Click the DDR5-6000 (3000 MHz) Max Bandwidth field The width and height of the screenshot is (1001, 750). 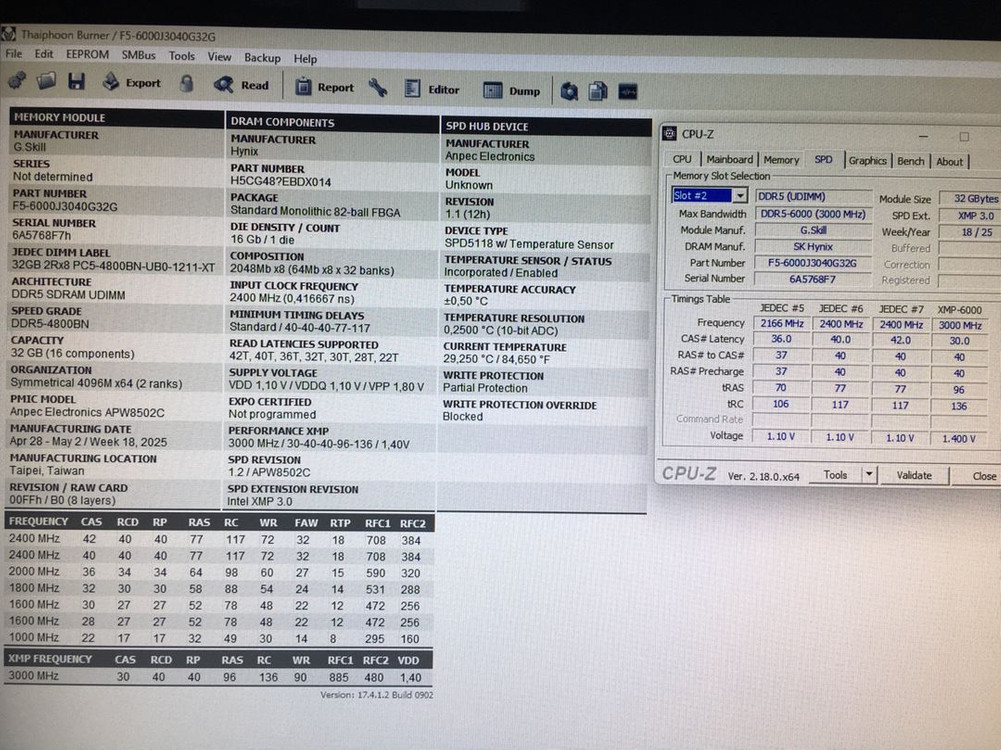(x=813, y=214)
